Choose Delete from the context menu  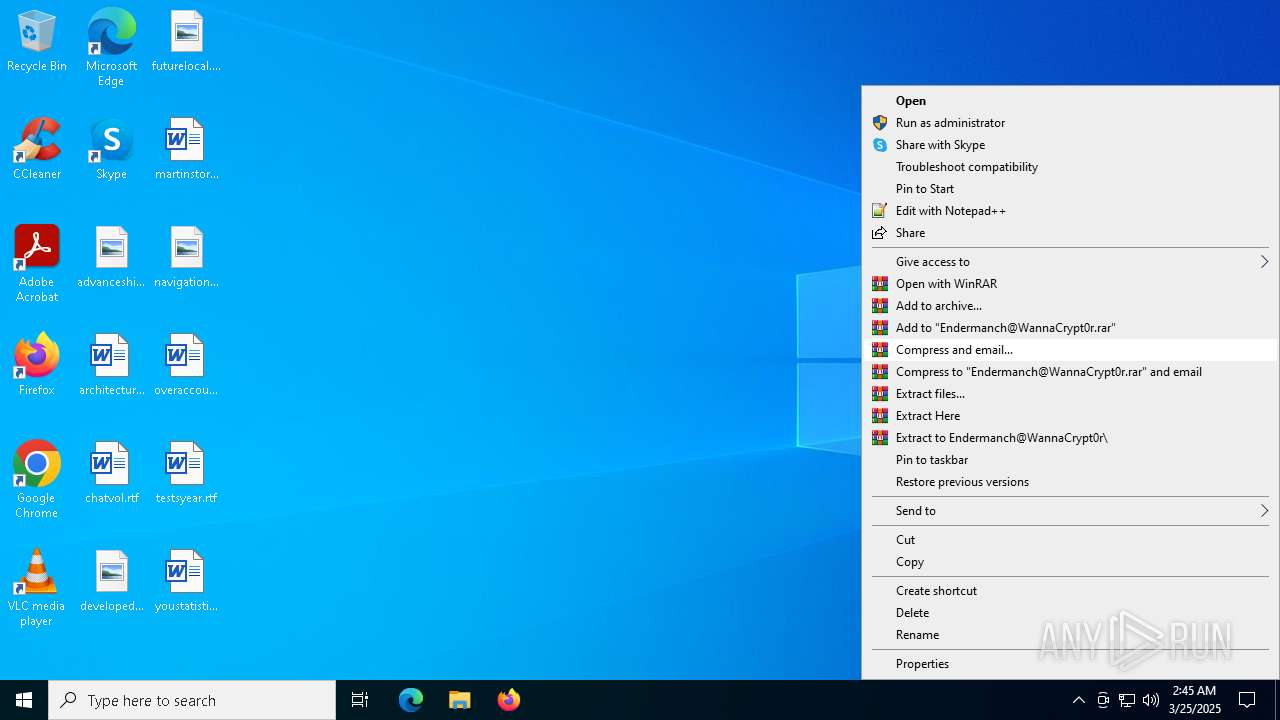click(1070, 613)
